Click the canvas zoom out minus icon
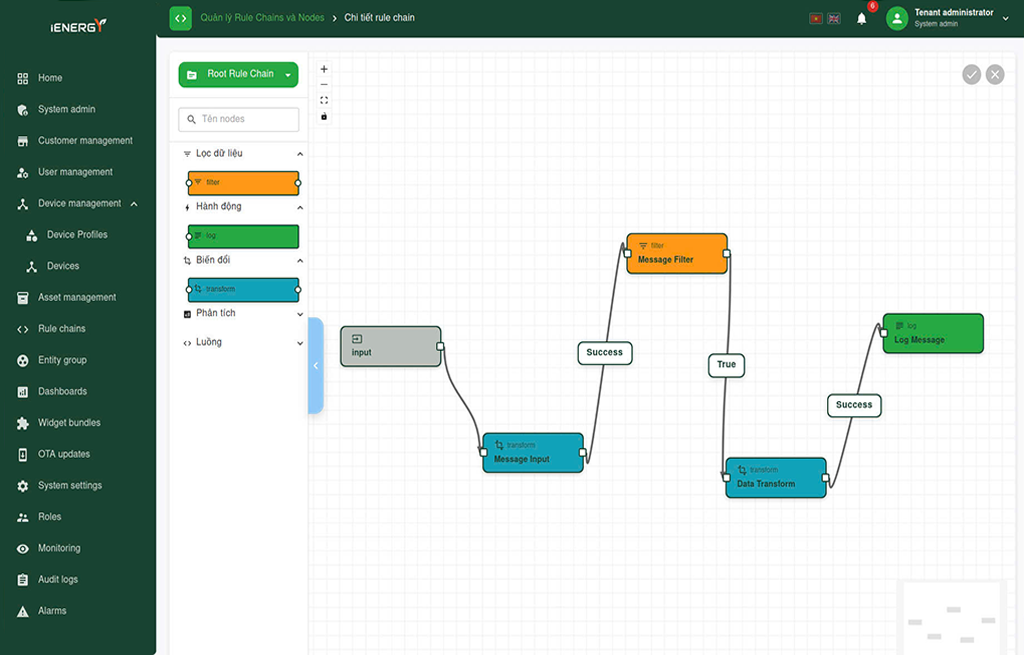1024x655 pixels. tap(324, 85)
